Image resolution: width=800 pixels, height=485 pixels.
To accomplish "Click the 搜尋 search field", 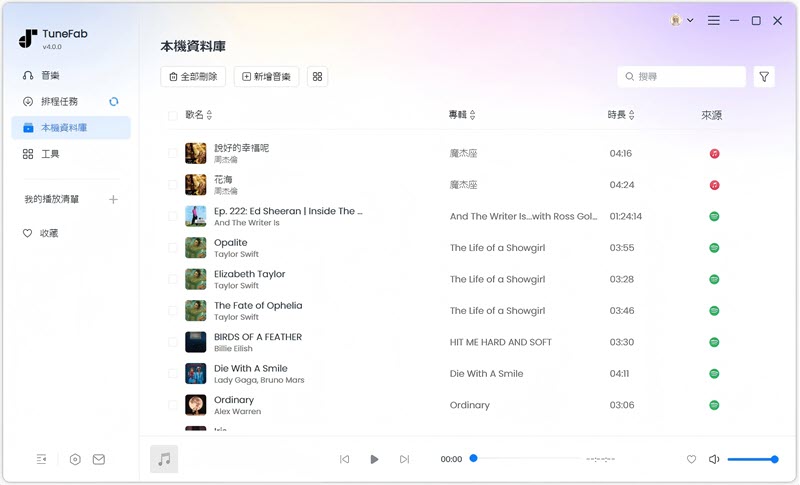I will coord(682,76).
